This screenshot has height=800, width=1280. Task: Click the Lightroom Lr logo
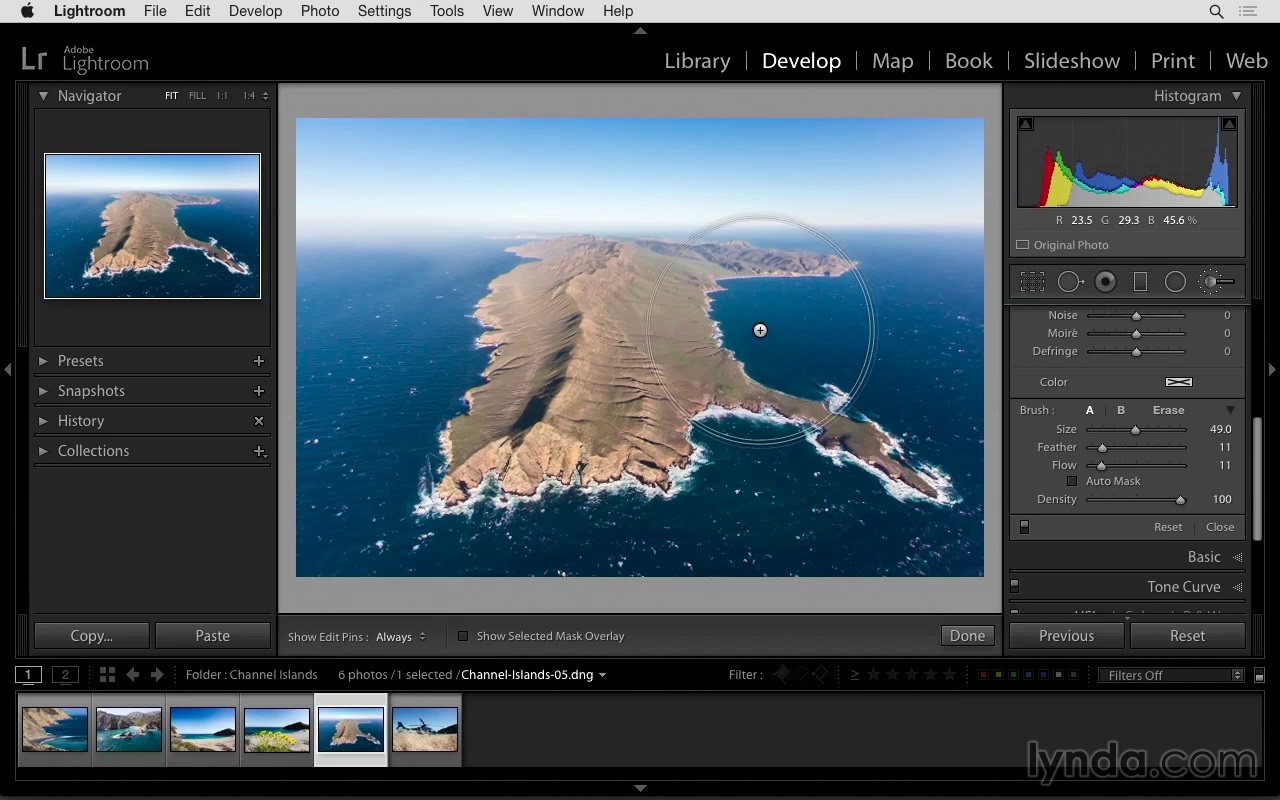34,59
